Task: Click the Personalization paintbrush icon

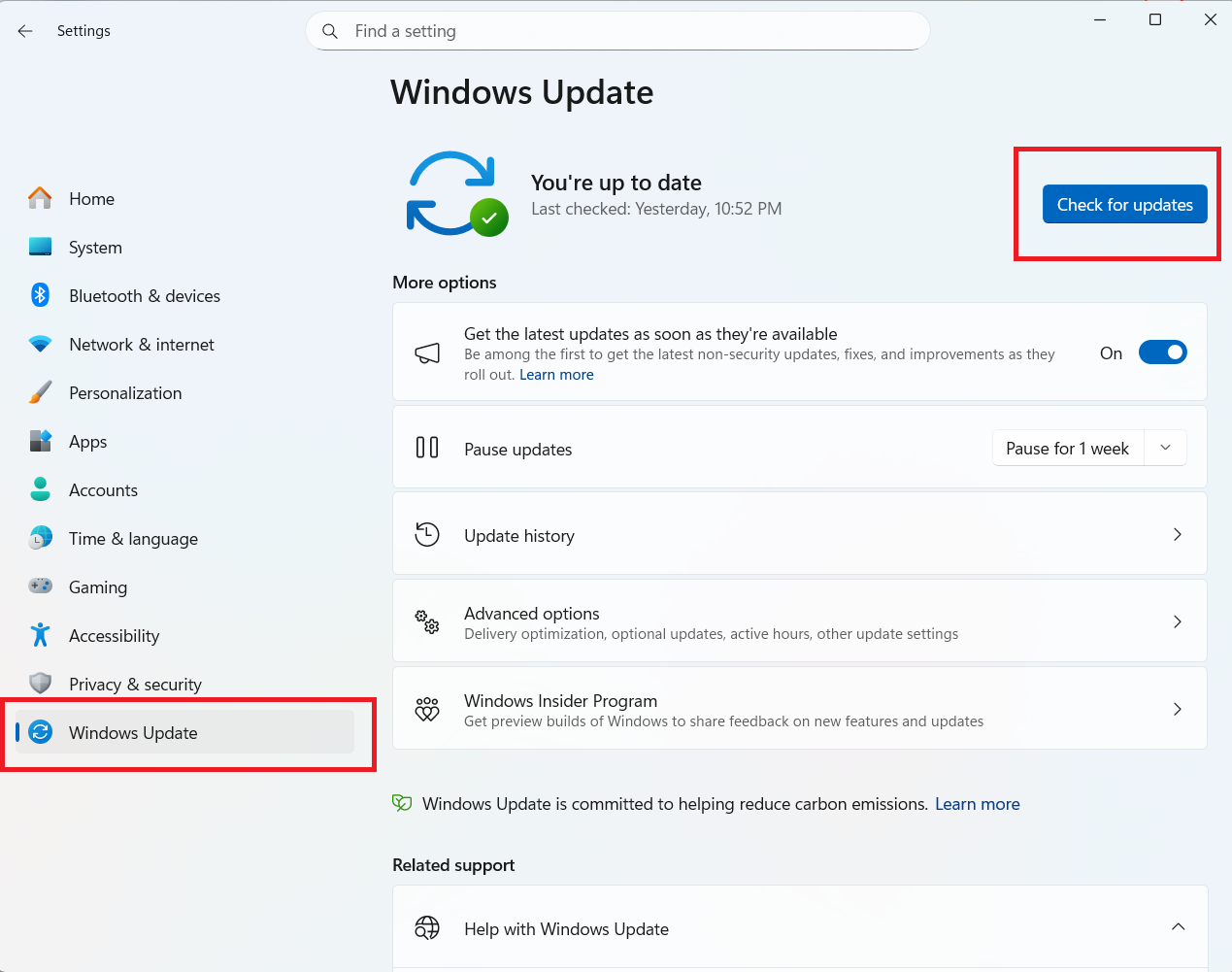Action: [x=40, y=392]
